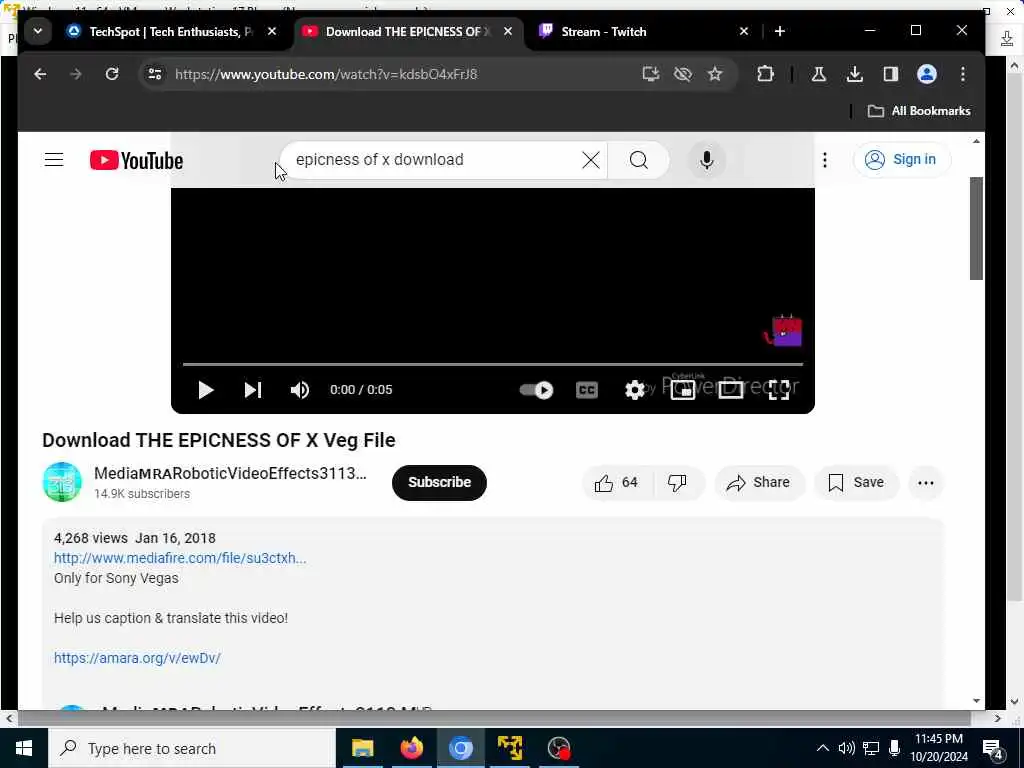Screen dimensions: 1024x768
Task: Enter full screen mode
Action: click(x=778, y=390)
